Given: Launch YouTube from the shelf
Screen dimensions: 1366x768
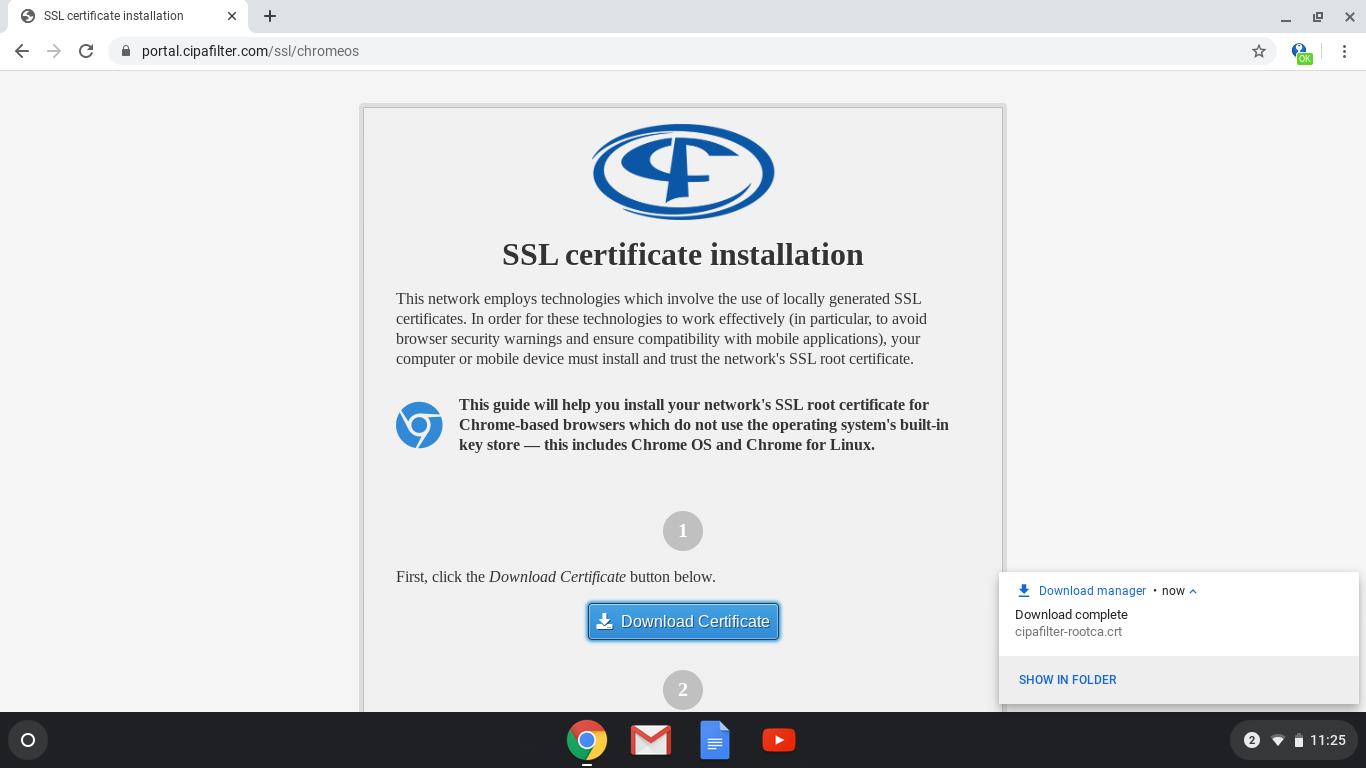Looking at the screenshot, I should point(778,740).
